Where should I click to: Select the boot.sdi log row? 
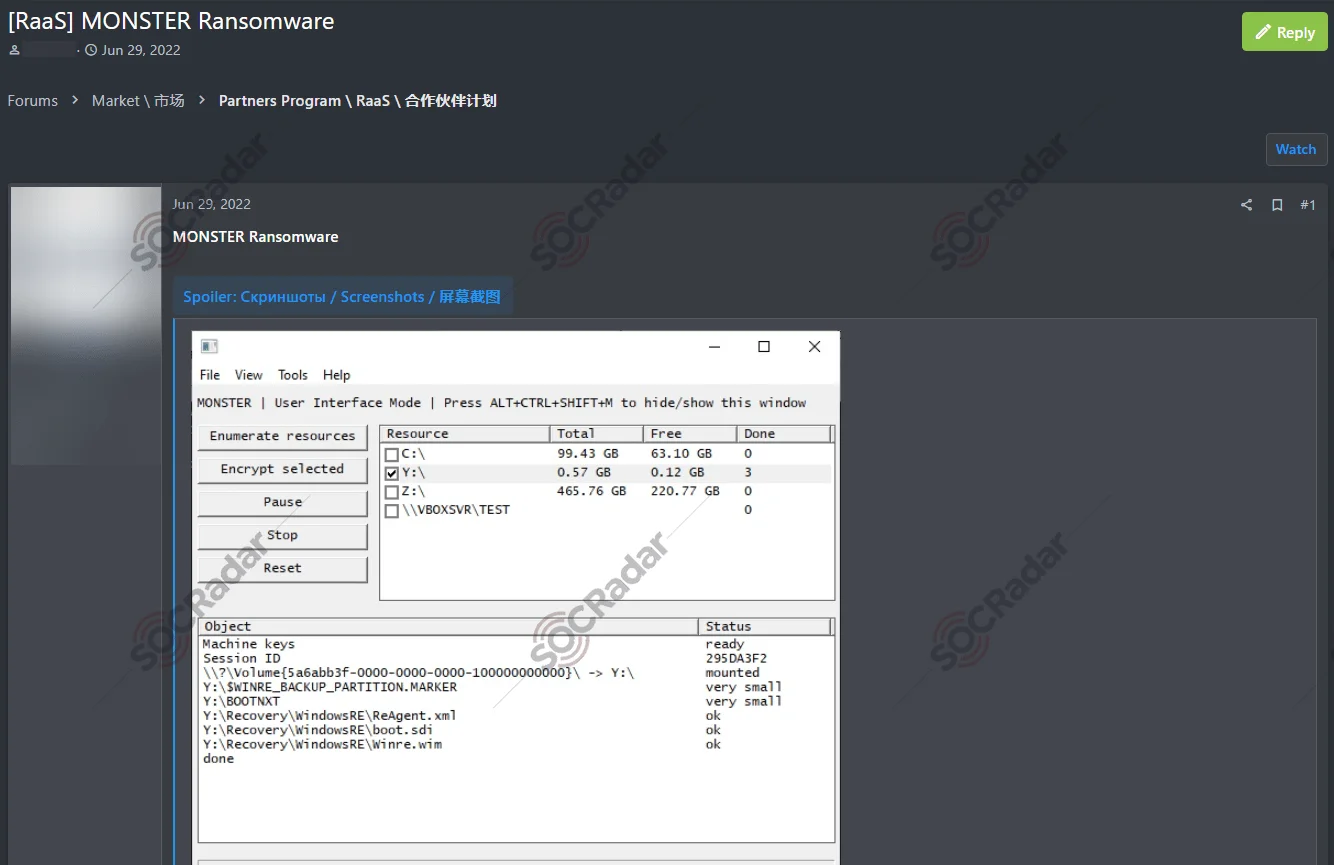tap(516, 730)
